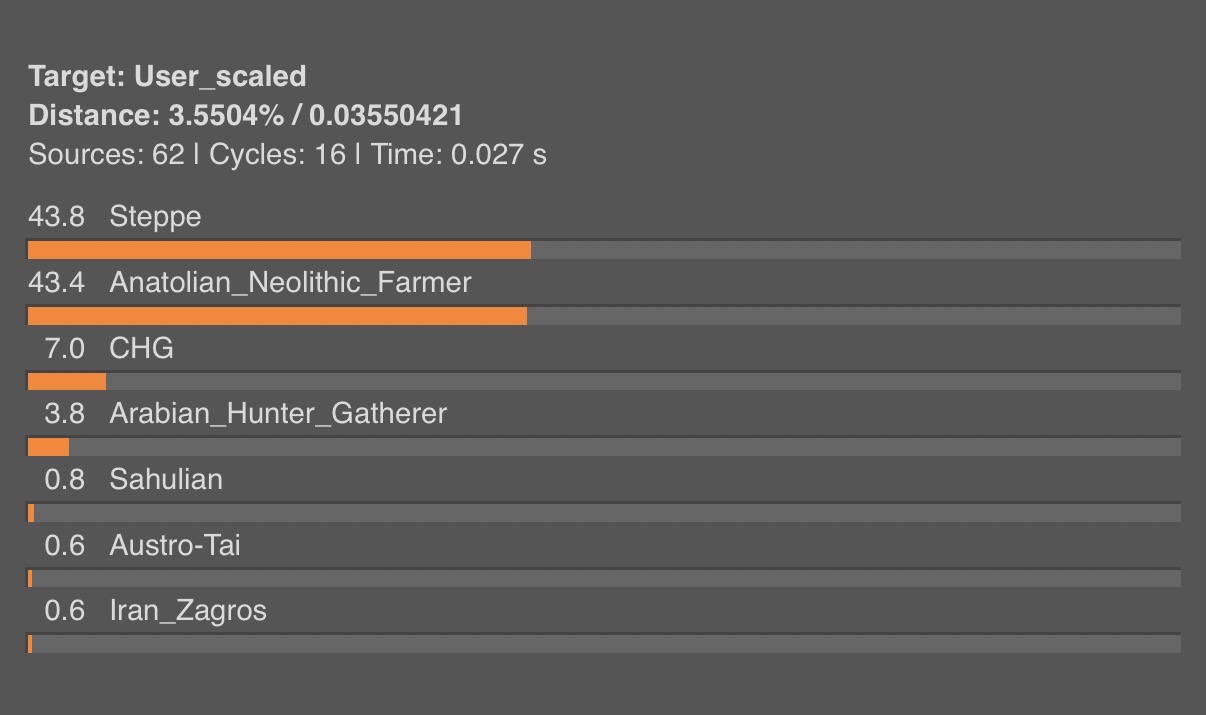This screenshot has height=715, width=1206.
Task: Click the Target: User_scaled heading
Action: tap(167, 76)
